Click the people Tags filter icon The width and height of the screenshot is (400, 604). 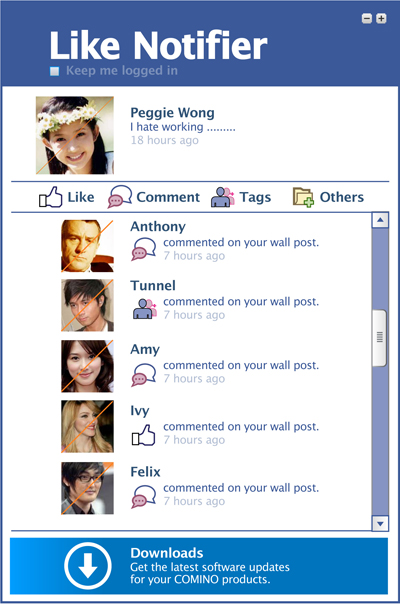(223, 197)
